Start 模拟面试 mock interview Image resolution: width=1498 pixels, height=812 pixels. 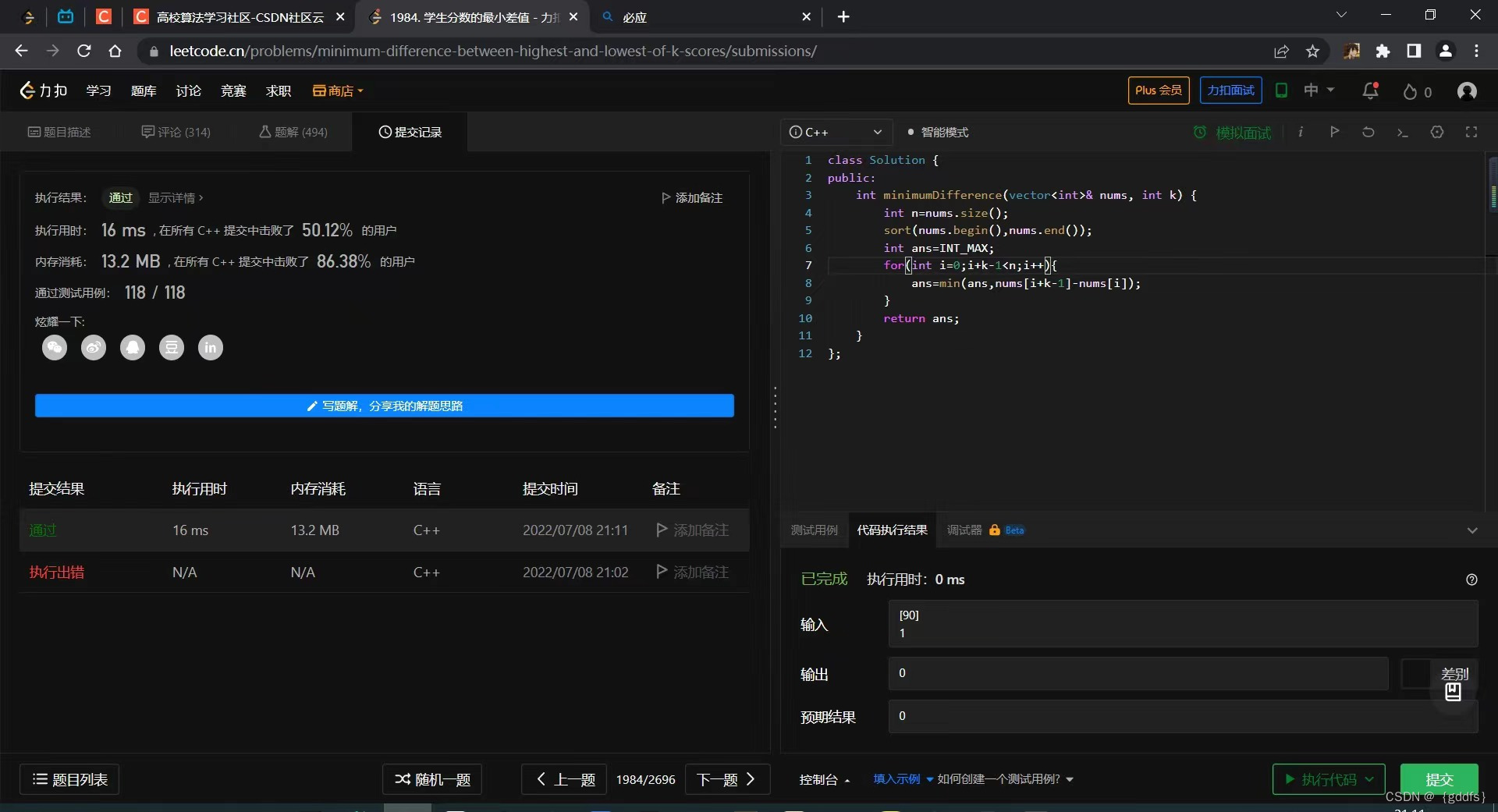tap(1234, 133)
